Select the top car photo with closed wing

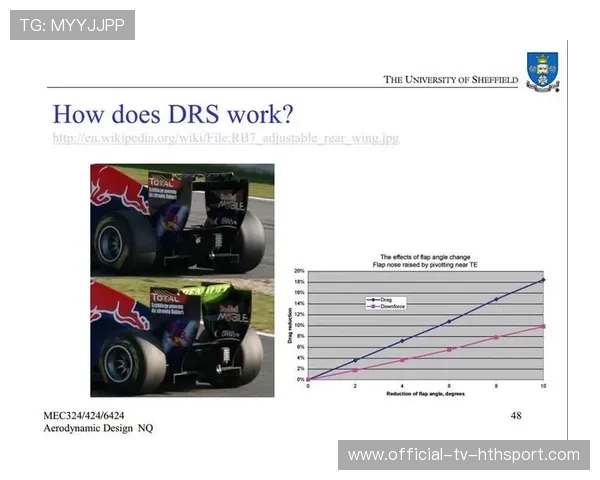click(181, 220)
